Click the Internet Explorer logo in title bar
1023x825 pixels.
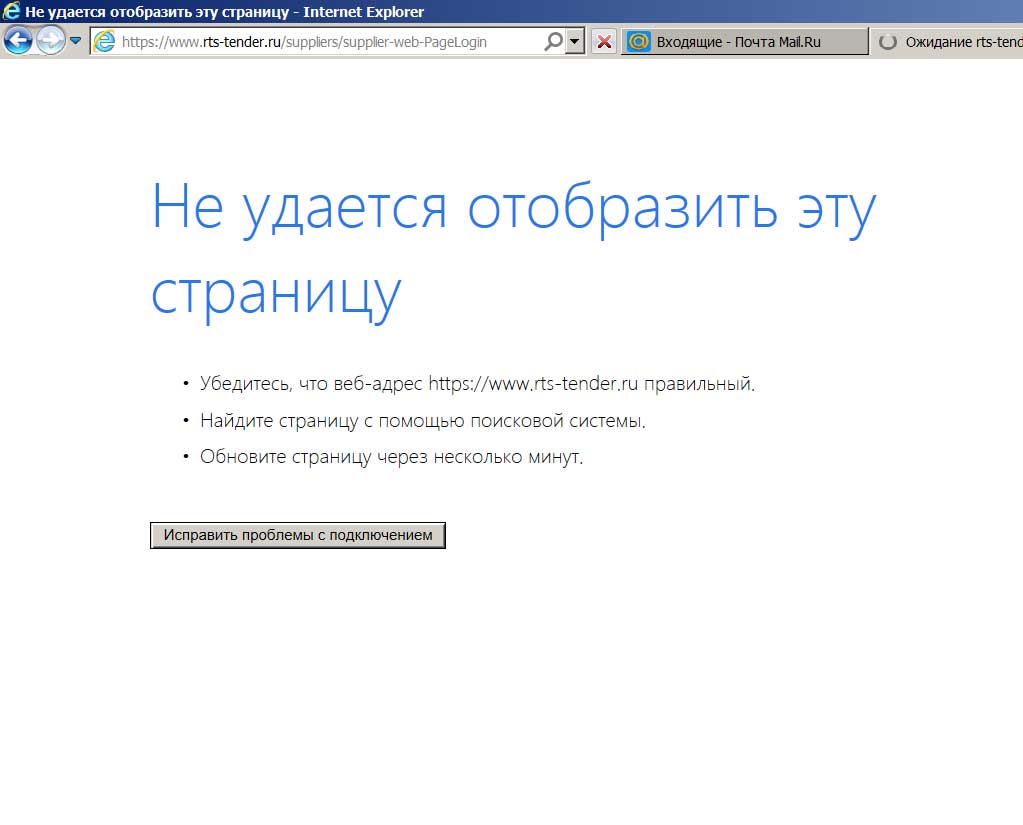click(12, 12)
